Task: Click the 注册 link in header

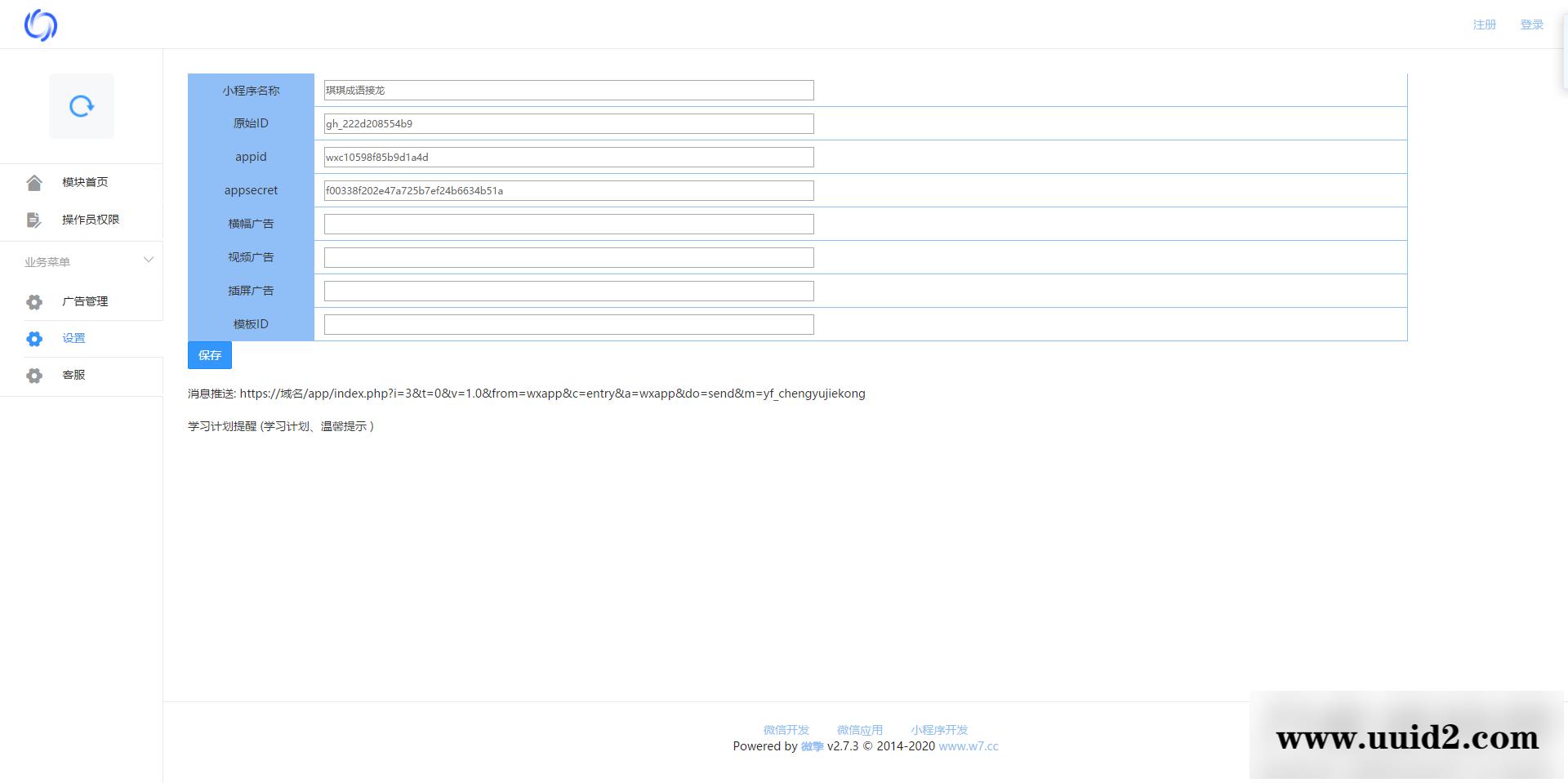Action: click(x=1484, y=24)
